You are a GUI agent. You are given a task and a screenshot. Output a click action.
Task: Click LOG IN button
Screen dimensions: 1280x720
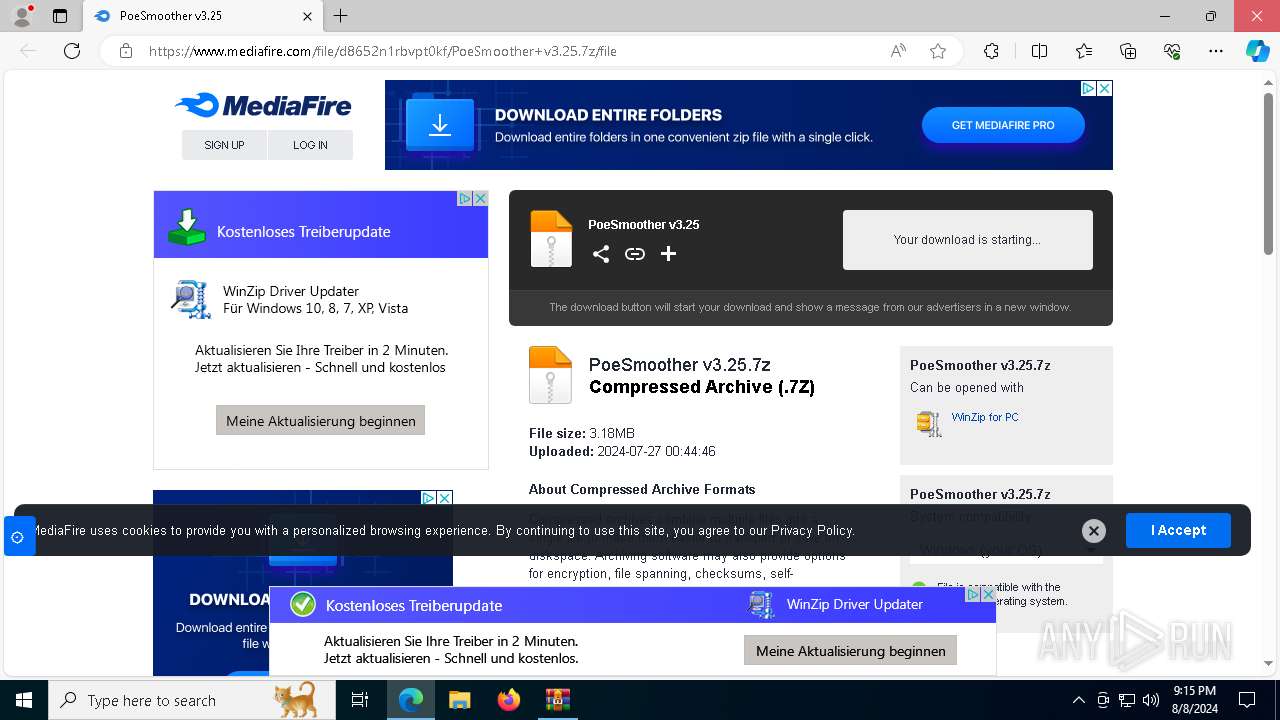click(310, 145)
